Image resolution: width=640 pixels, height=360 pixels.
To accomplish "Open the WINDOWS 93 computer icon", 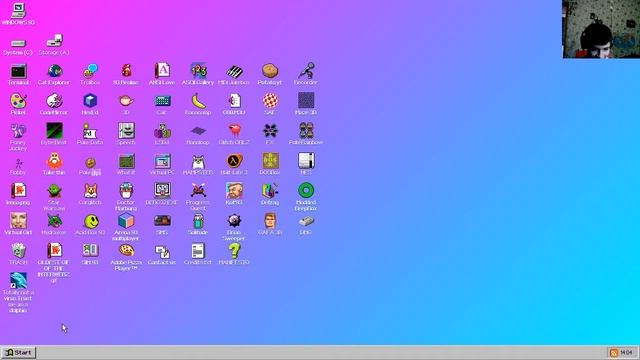I will (x=18, y=11).
